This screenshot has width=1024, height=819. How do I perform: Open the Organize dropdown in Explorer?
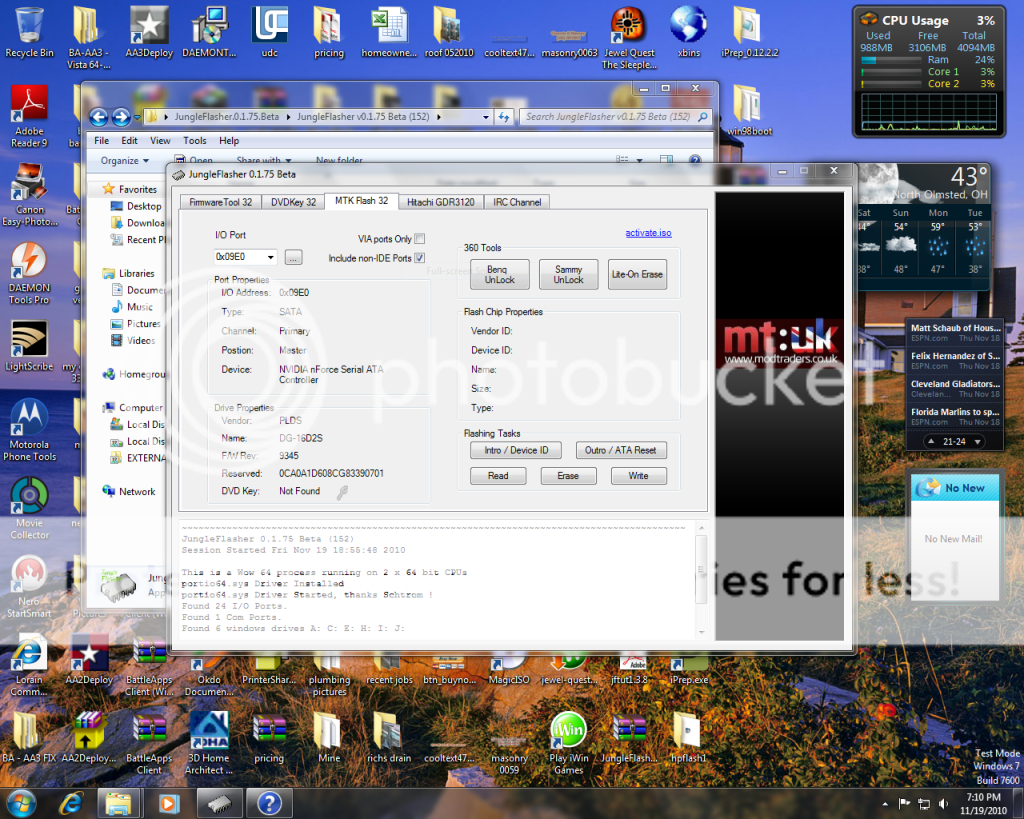point(124,160)
